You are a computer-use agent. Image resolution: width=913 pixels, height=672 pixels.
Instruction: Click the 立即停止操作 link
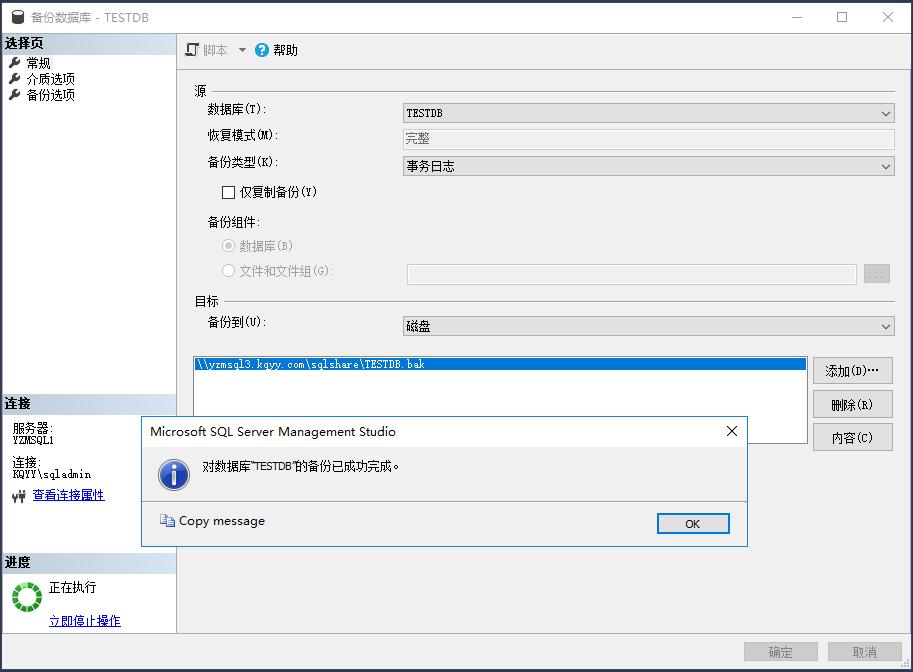click(85, 621)
